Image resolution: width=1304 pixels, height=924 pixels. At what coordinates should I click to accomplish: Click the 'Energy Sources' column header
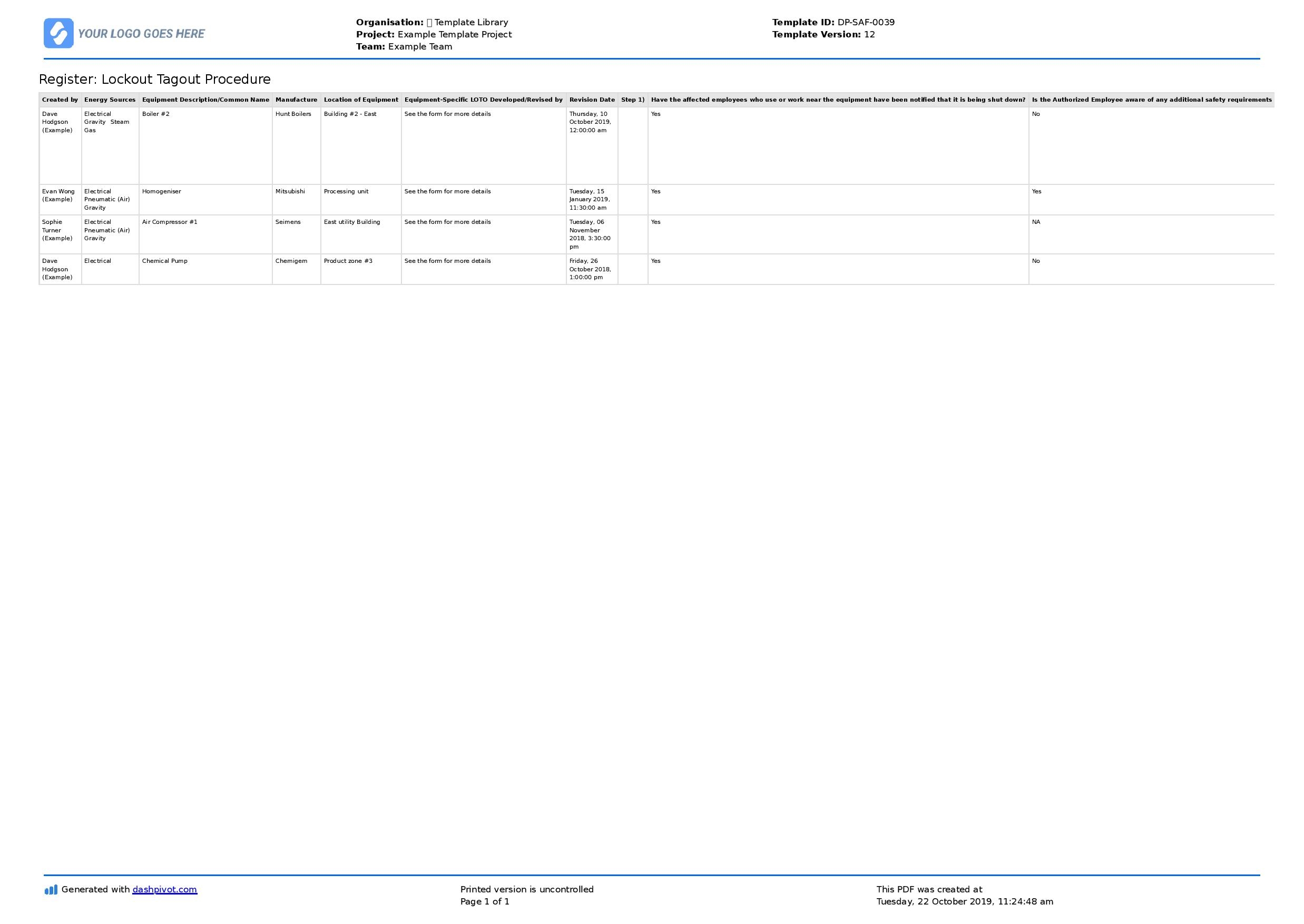110,100
